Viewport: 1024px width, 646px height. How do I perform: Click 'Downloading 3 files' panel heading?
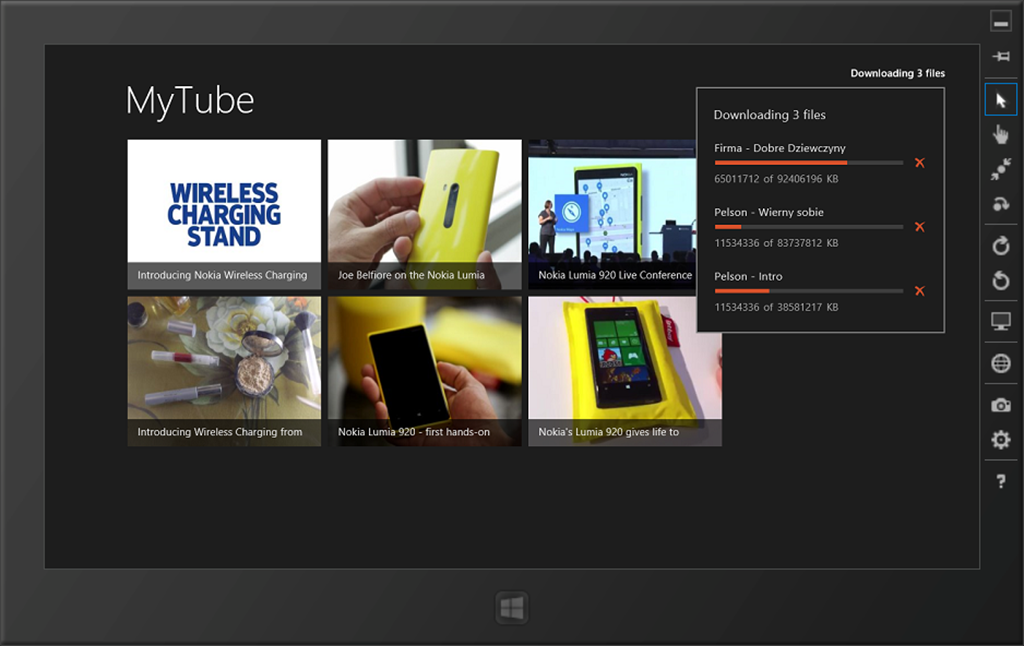(769, 115)
